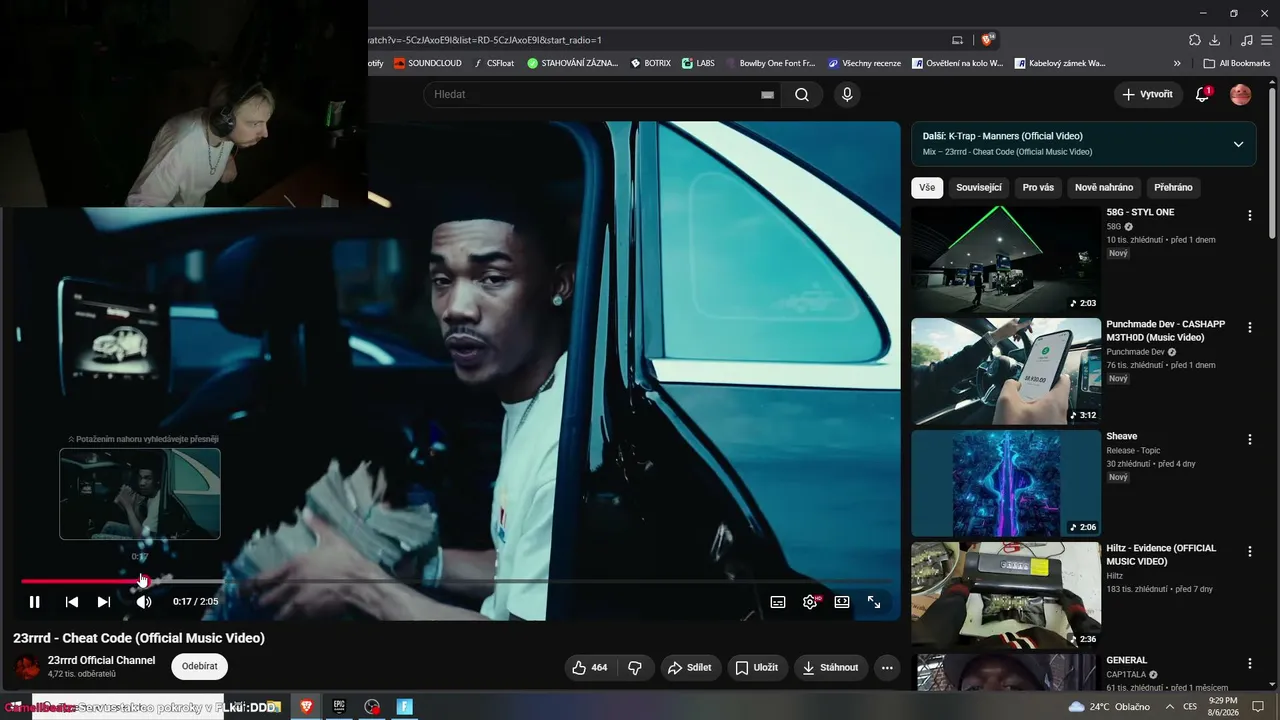
Task: Open the account avatar menu
Action: [x=1241, y=94]
